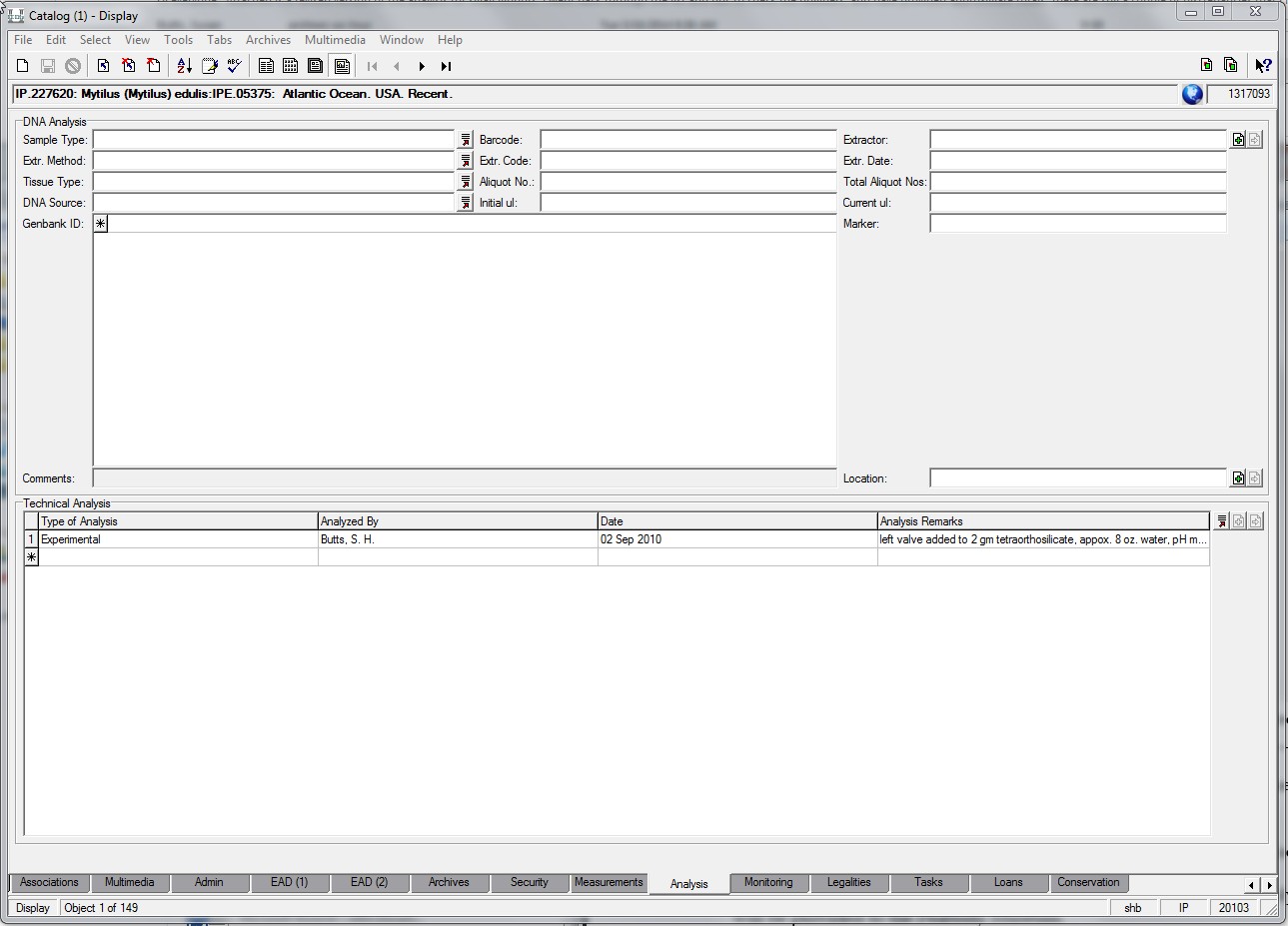Select the 02 Sep 2010 date cell
1288x926 pixels.
(737, 539)
